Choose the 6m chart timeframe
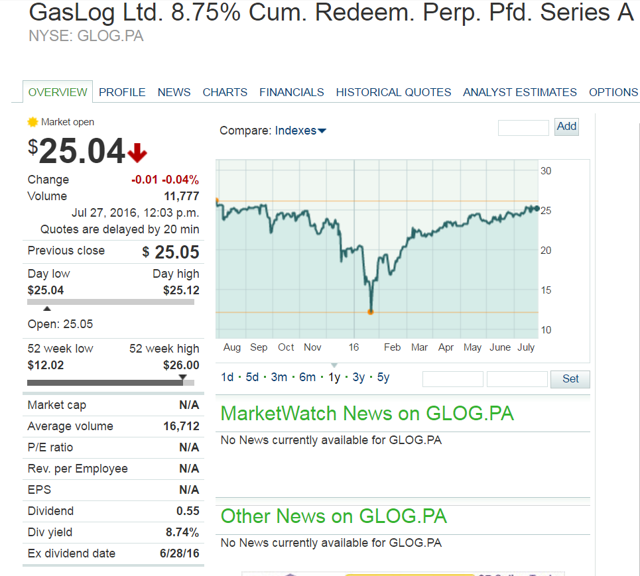 307,377
